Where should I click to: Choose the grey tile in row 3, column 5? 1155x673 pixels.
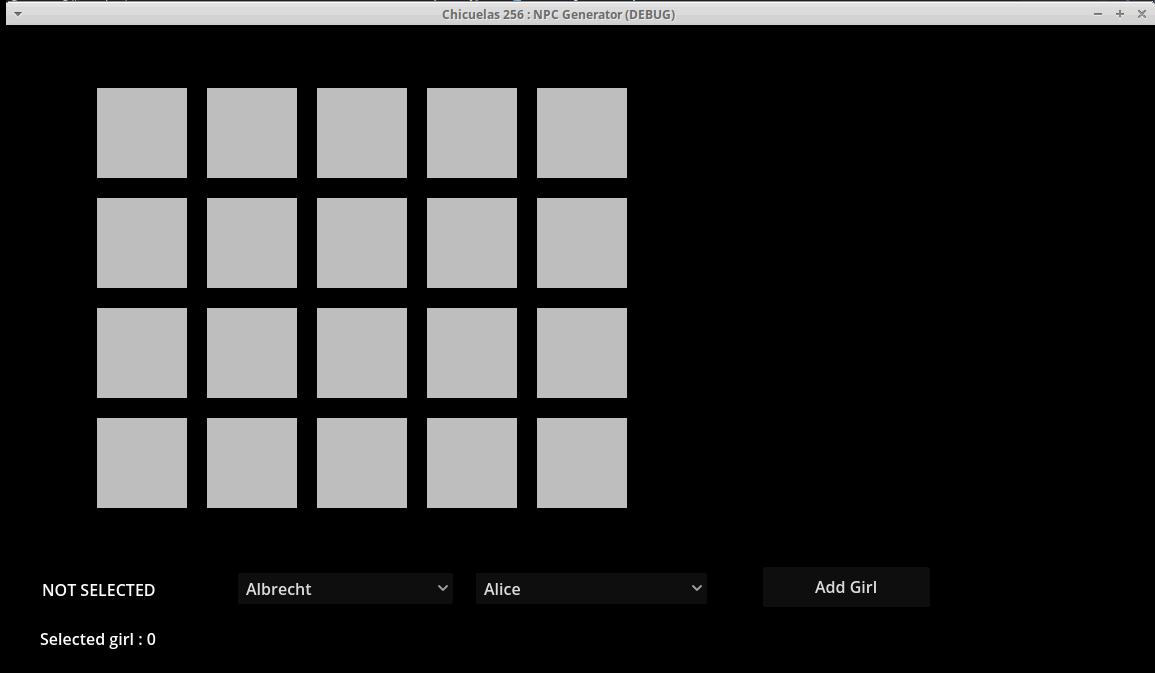pyautogui.click(x=582, y=353)
